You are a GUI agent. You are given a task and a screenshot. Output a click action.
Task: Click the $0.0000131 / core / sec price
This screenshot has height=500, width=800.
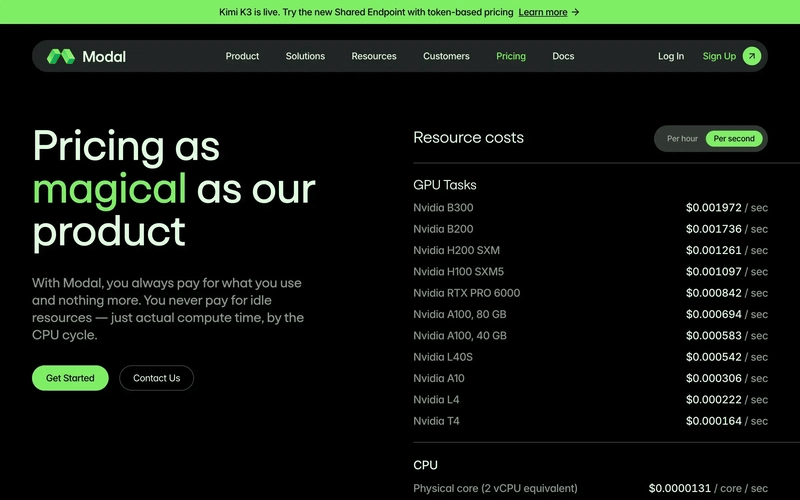708,489
